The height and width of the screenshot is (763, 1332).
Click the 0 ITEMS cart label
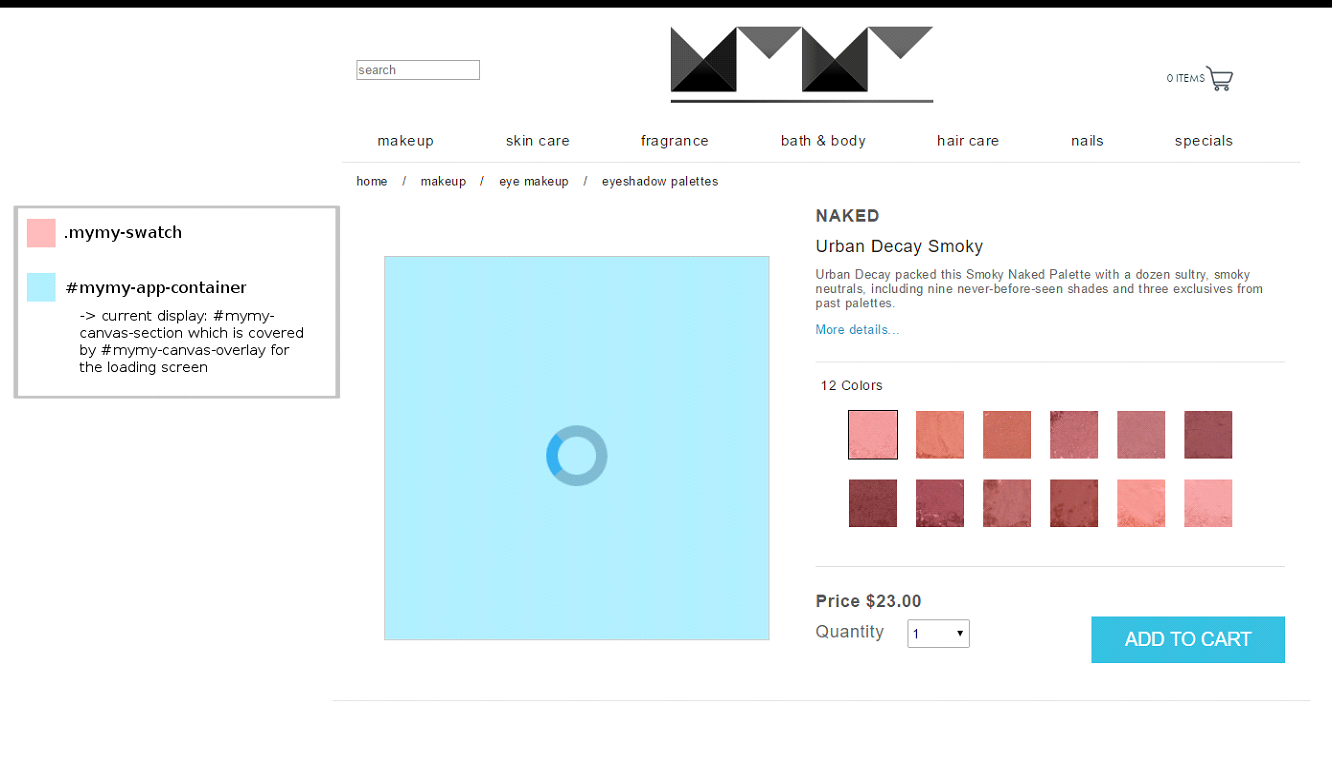1185,78
